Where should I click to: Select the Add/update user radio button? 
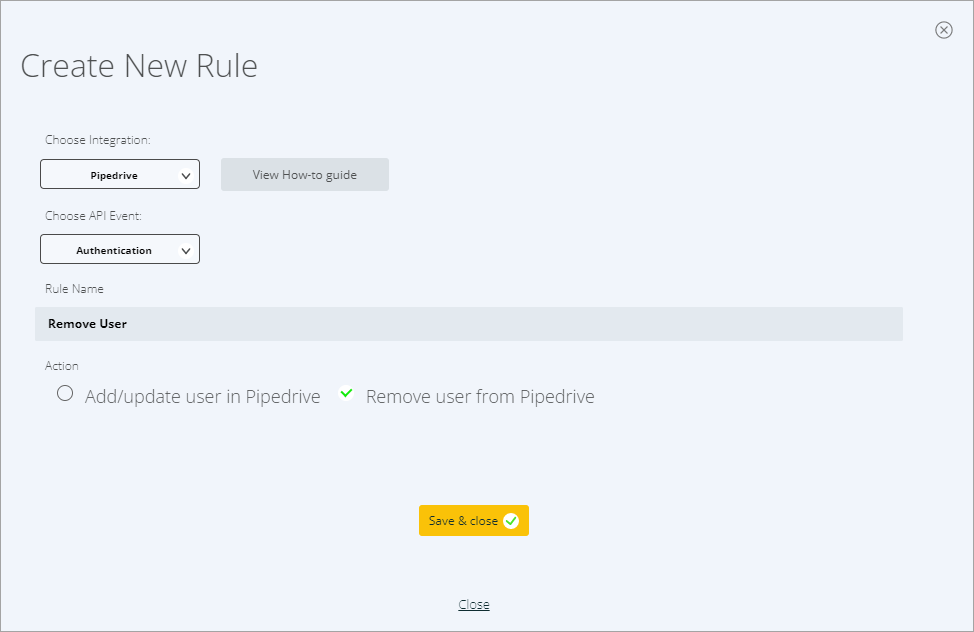65,393
